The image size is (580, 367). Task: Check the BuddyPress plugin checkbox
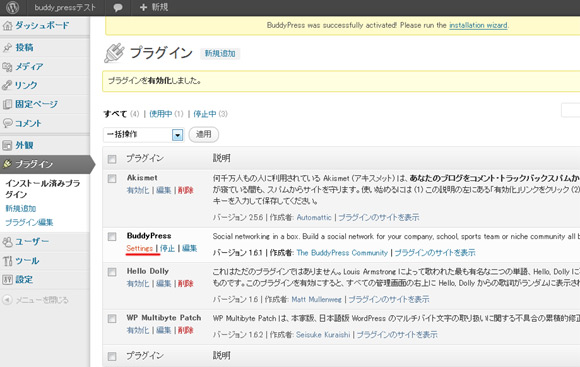click(x=112, y=236)
